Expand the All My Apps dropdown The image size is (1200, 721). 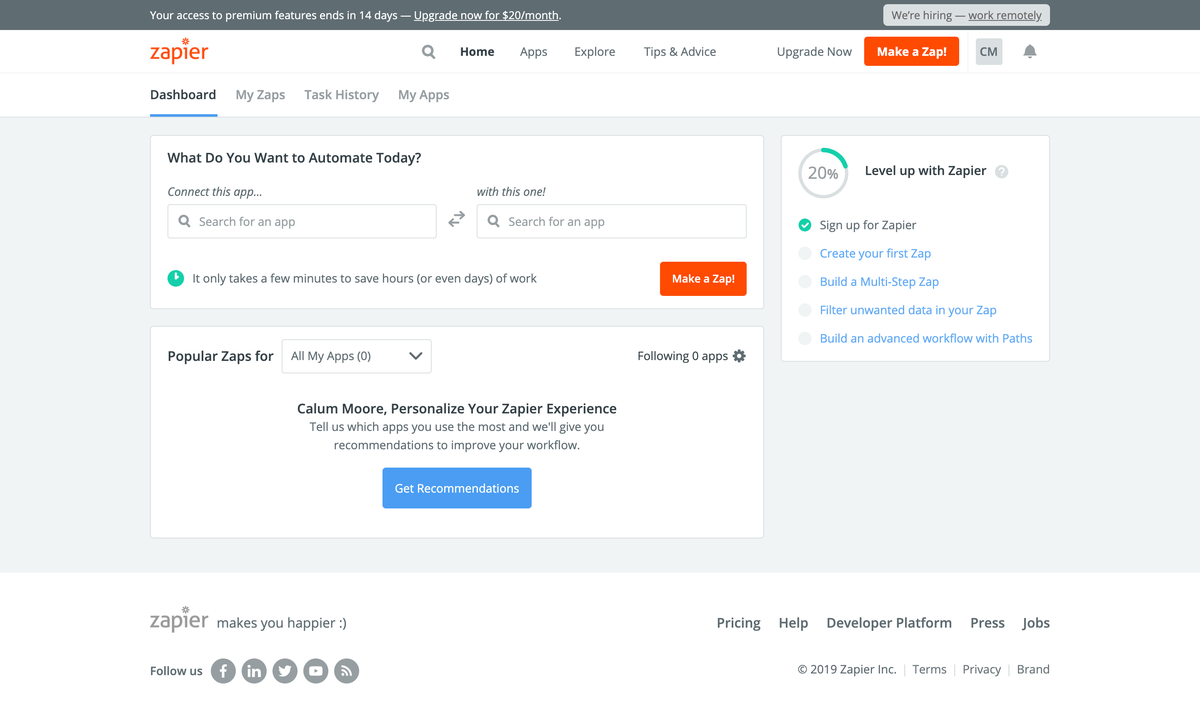[356, 356]
